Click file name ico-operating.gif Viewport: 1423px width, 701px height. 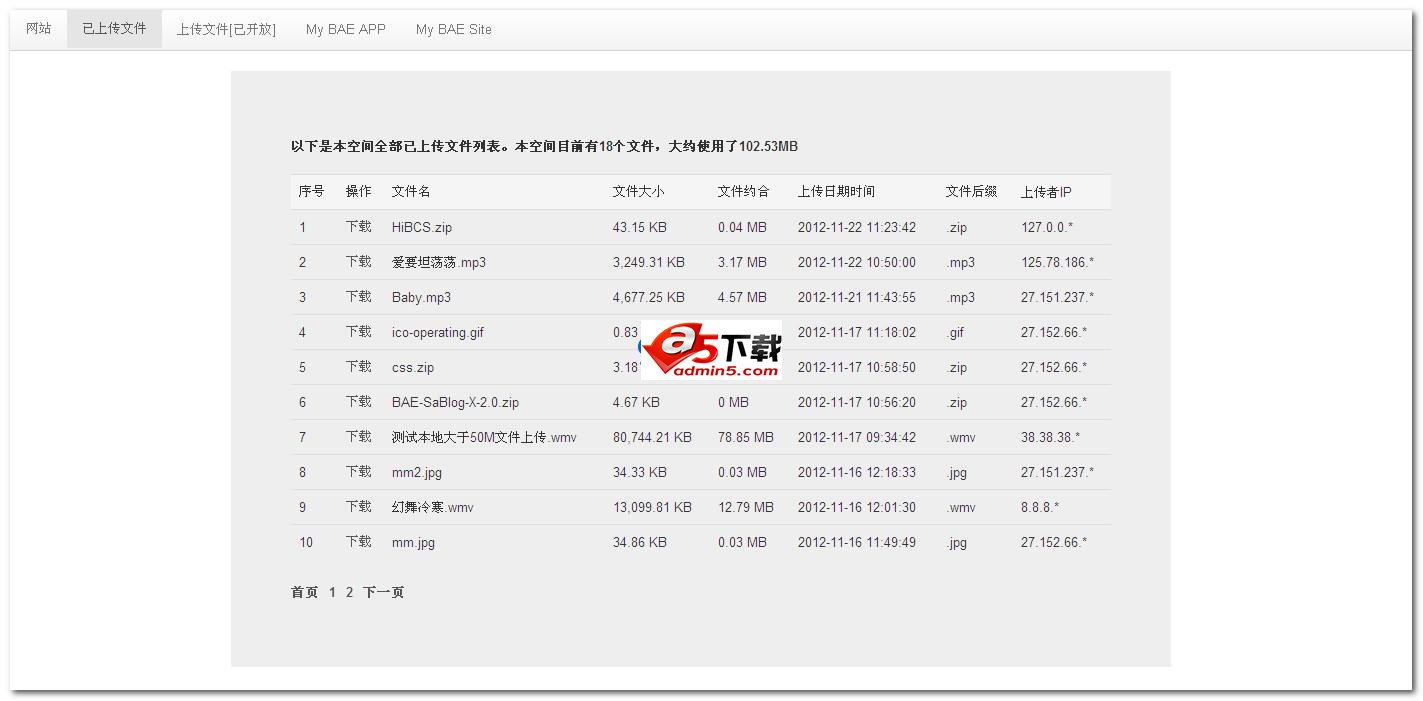coord(438,332)
